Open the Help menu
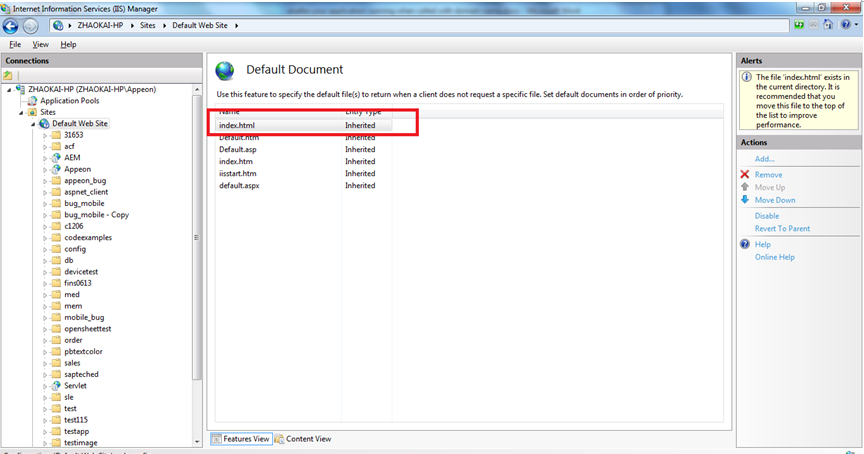 point(68,45)
